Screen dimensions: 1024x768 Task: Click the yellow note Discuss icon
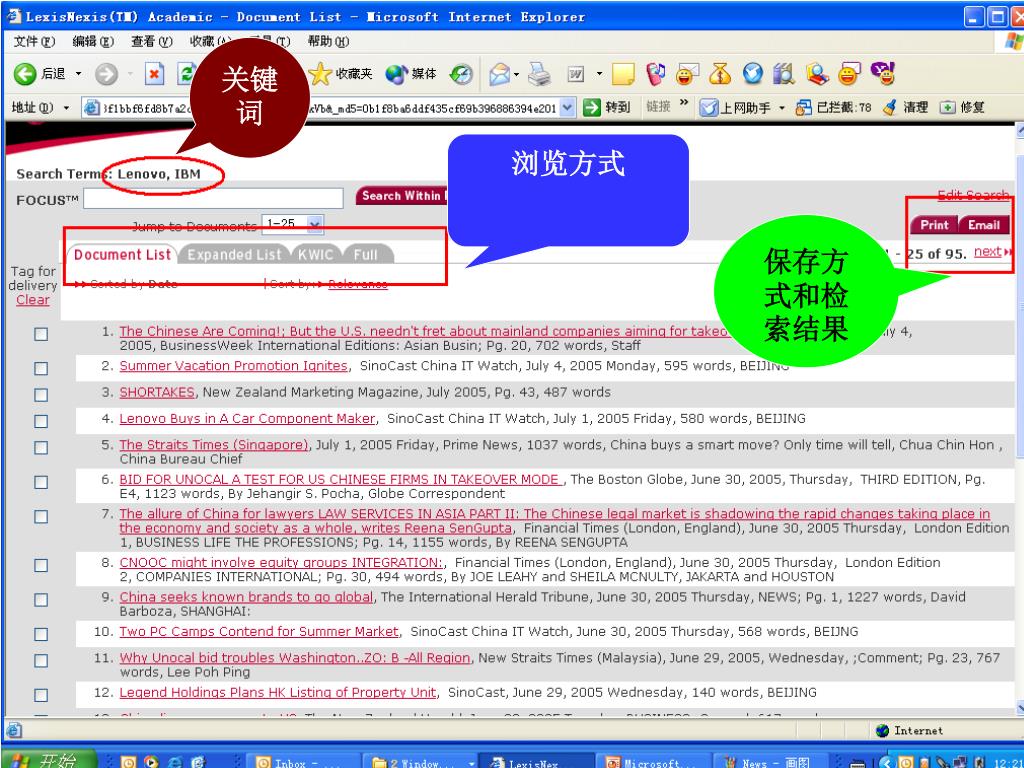click(x=623, y=74)
